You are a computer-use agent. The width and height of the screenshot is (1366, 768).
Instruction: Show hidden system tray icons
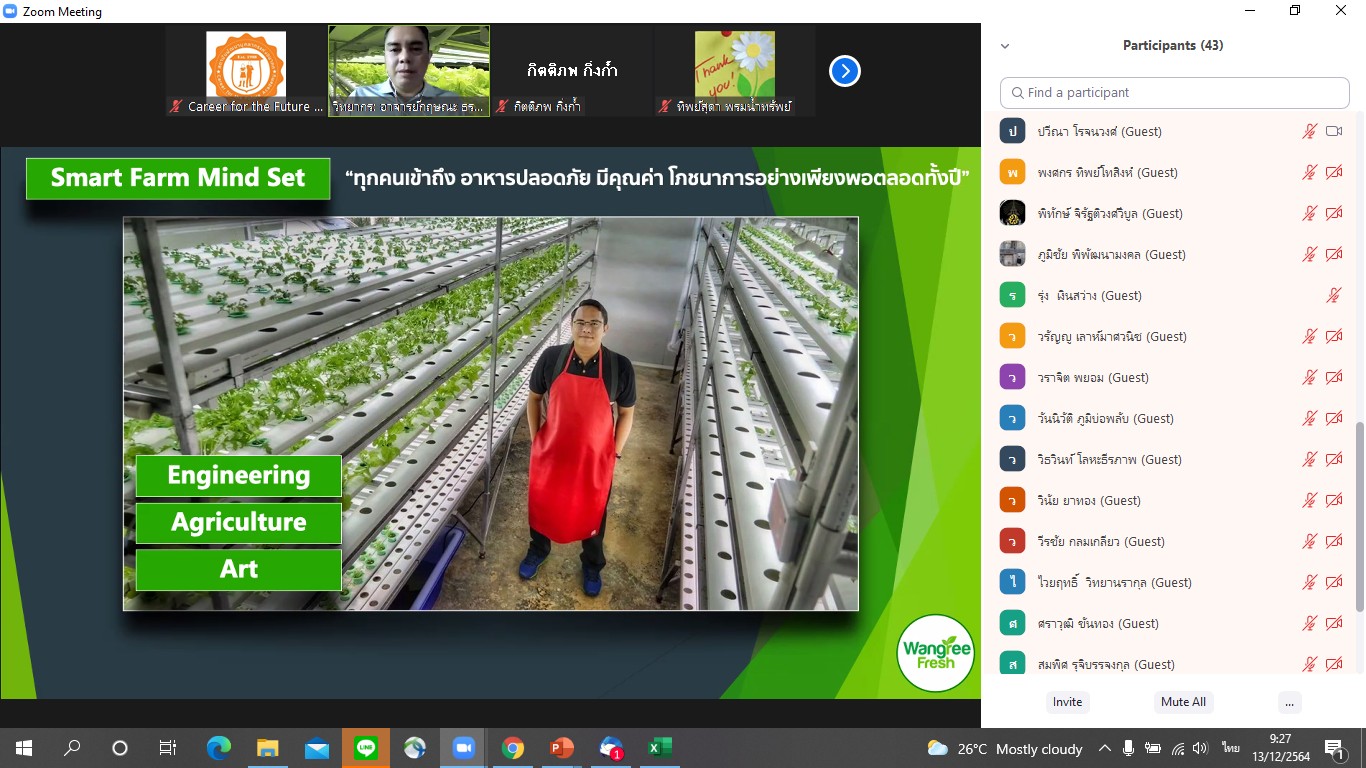tap(1104, 748)
